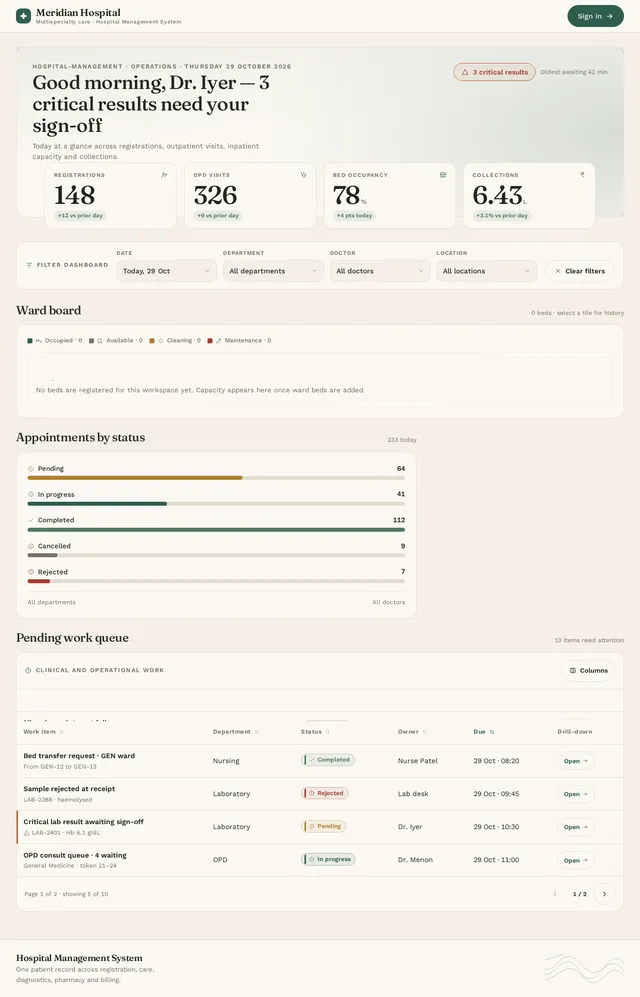Open the Sample rejected at receipt drill-down

coord(576,794)
